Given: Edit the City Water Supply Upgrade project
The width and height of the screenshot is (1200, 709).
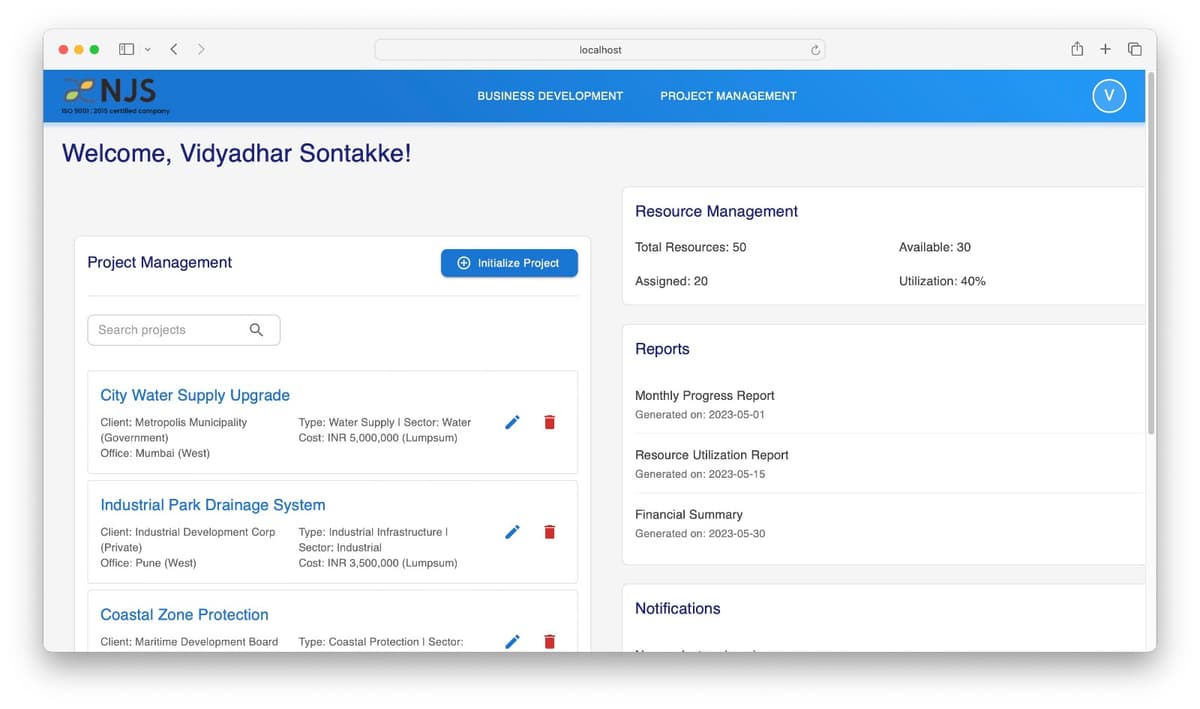Looking at the screenshot, I should [x=512, y=422].
